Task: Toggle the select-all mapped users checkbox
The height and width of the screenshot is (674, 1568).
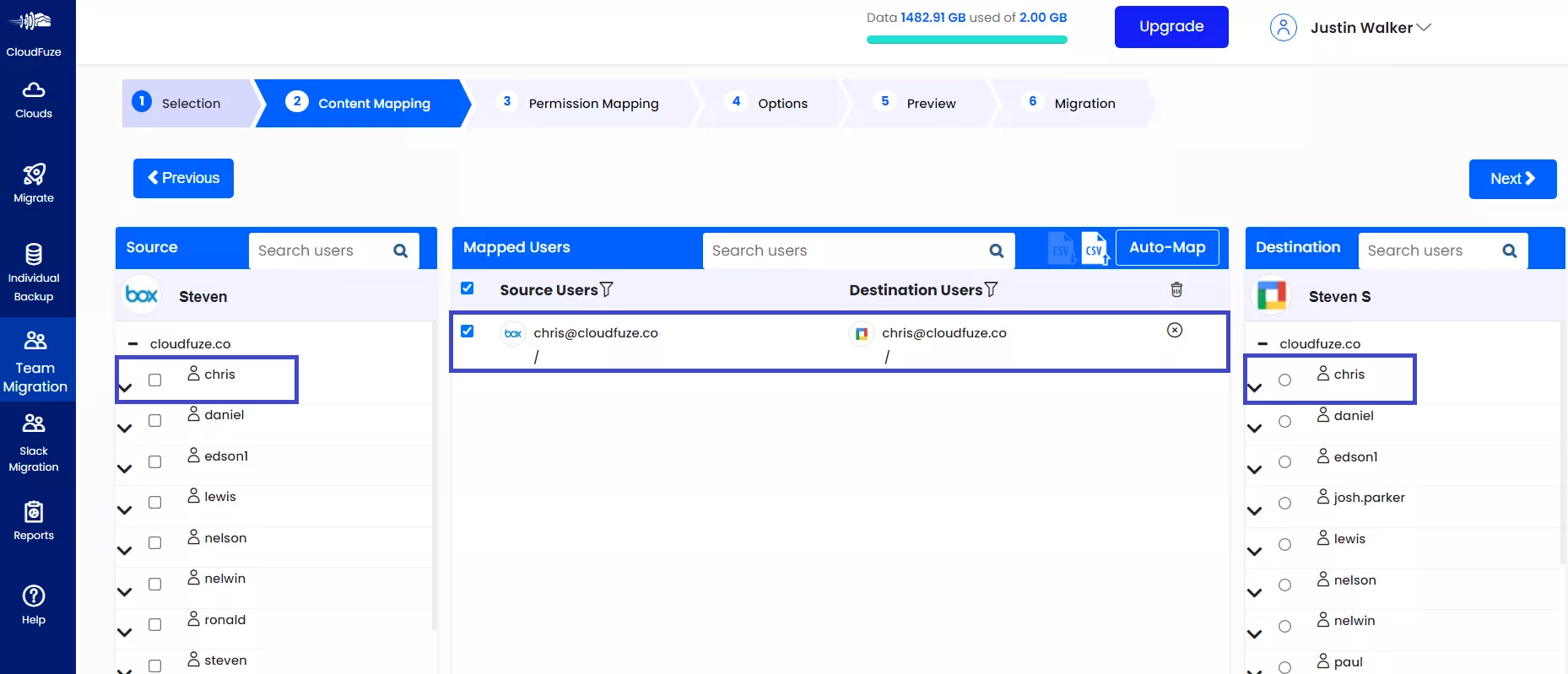Action: coord(468,288)
